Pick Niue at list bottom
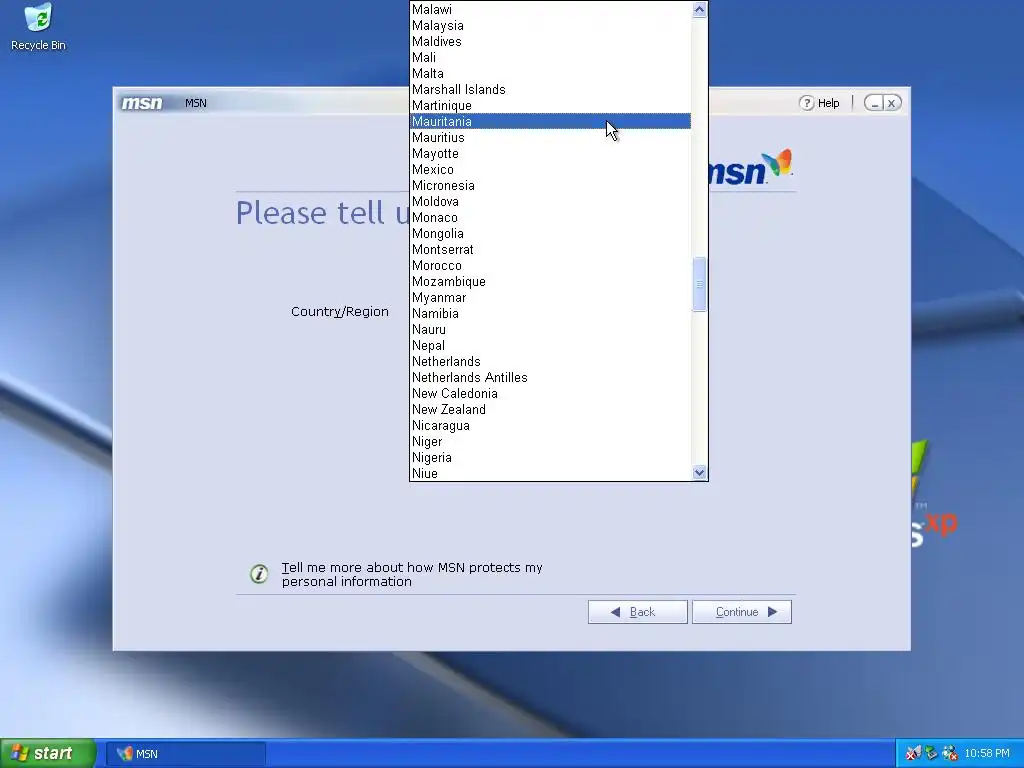Image resolution: width=1024 pixels, height=768 pixels. click(x=551, y=473)
